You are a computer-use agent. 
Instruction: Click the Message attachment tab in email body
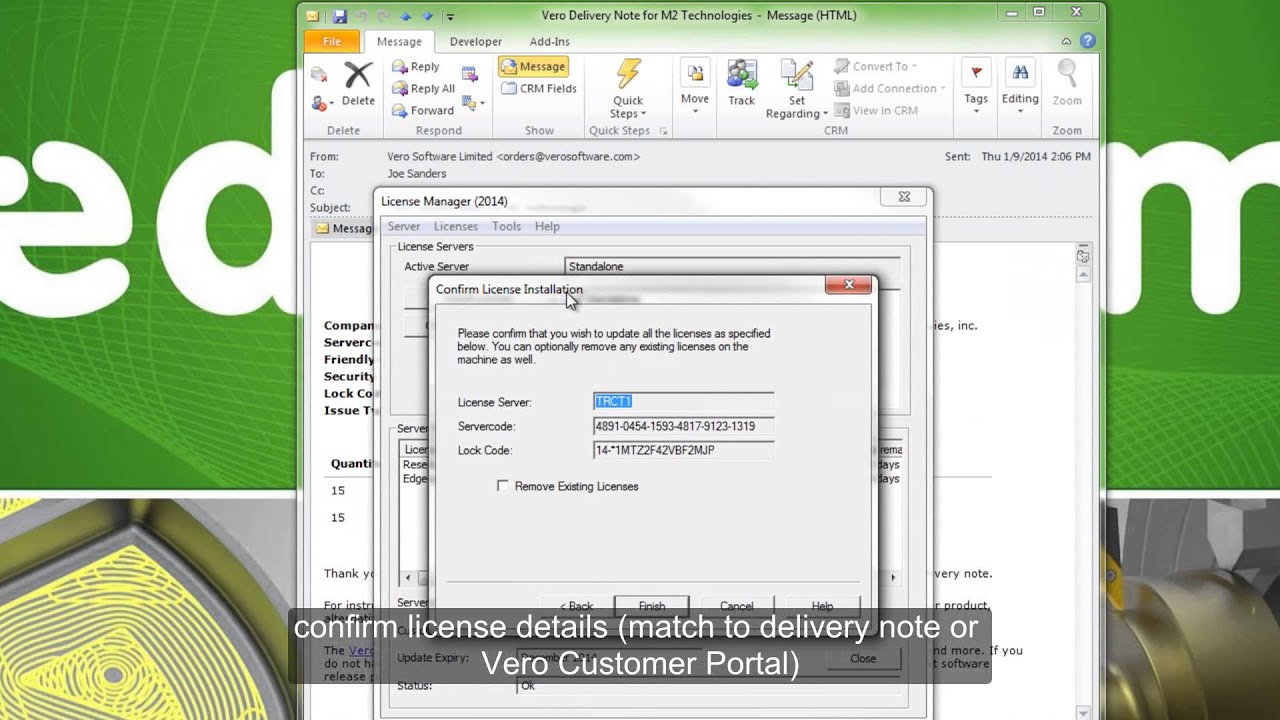[x=345, y=228]
